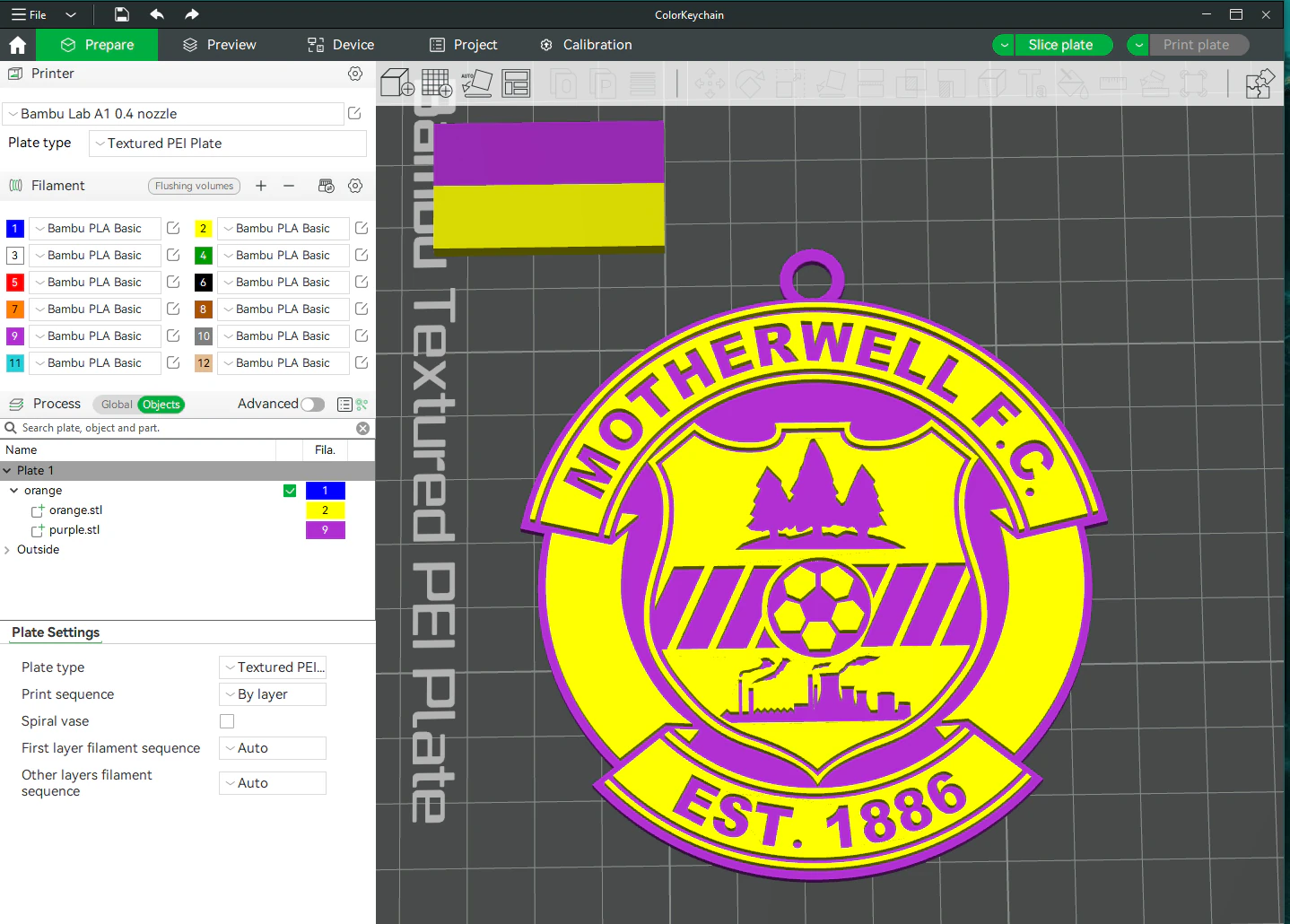Expand the Outside tree node
1290x924 pixels.
[7, 550]
